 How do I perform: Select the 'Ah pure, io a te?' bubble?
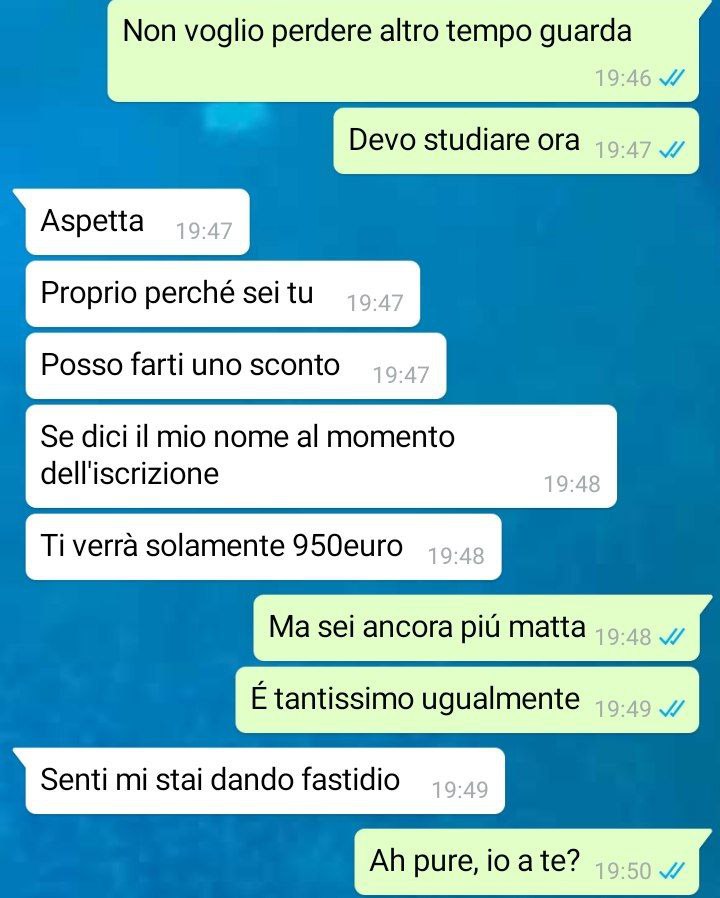tap(527, 862)
